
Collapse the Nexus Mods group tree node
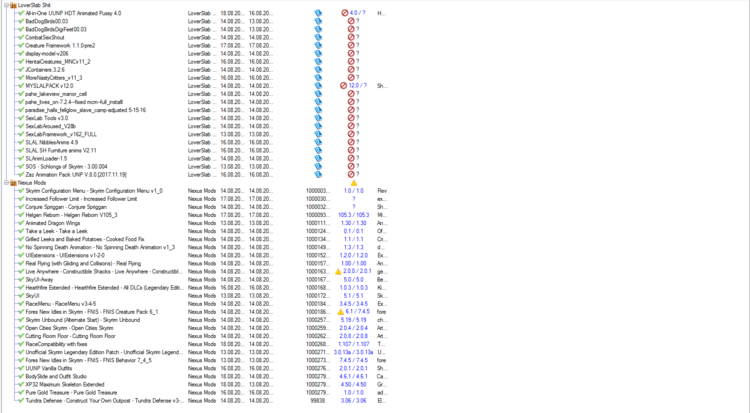[6, 183]
